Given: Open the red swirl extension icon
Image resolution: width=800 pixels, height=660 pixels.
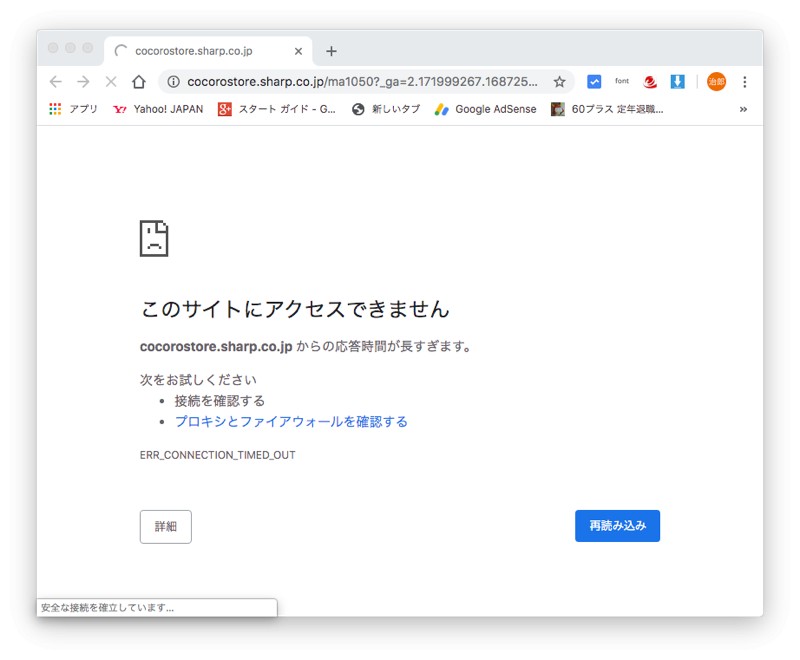Looking at the screenshot, I should 650,82.
